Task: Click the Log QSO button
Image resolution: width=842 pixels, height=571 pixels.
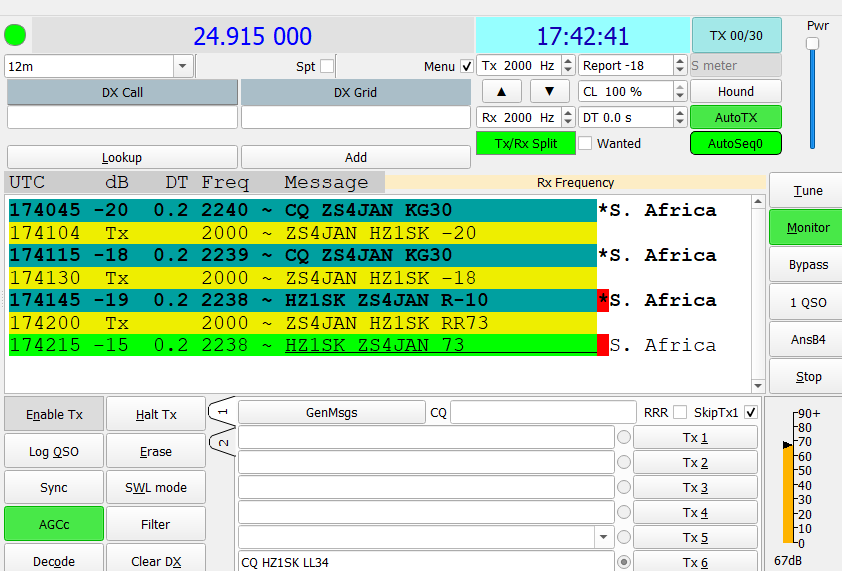Action: point(54,451)
